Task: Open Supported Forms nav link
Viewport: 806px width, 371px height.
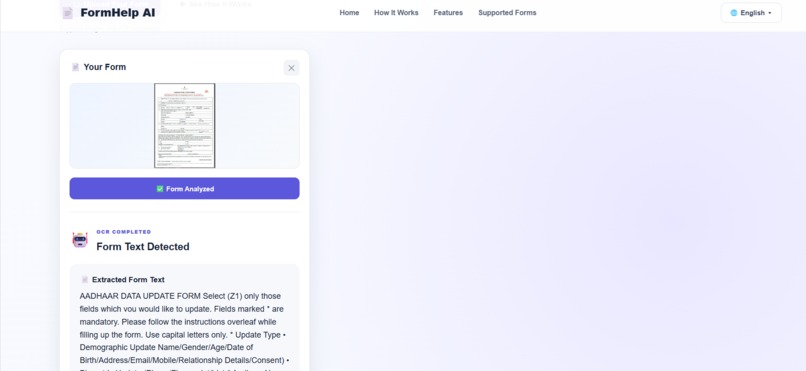Action: (507, 13)
